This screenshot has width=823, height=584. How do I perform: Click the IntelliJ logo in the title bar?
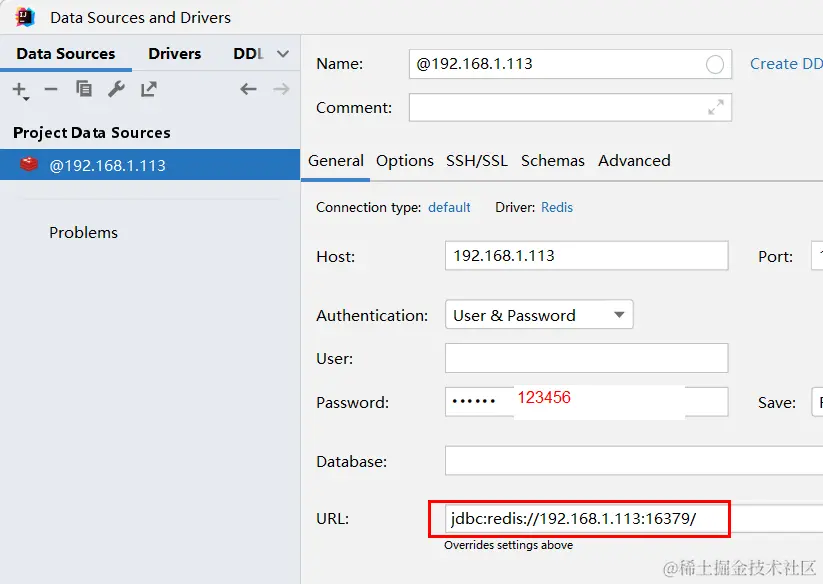[25, 17]
